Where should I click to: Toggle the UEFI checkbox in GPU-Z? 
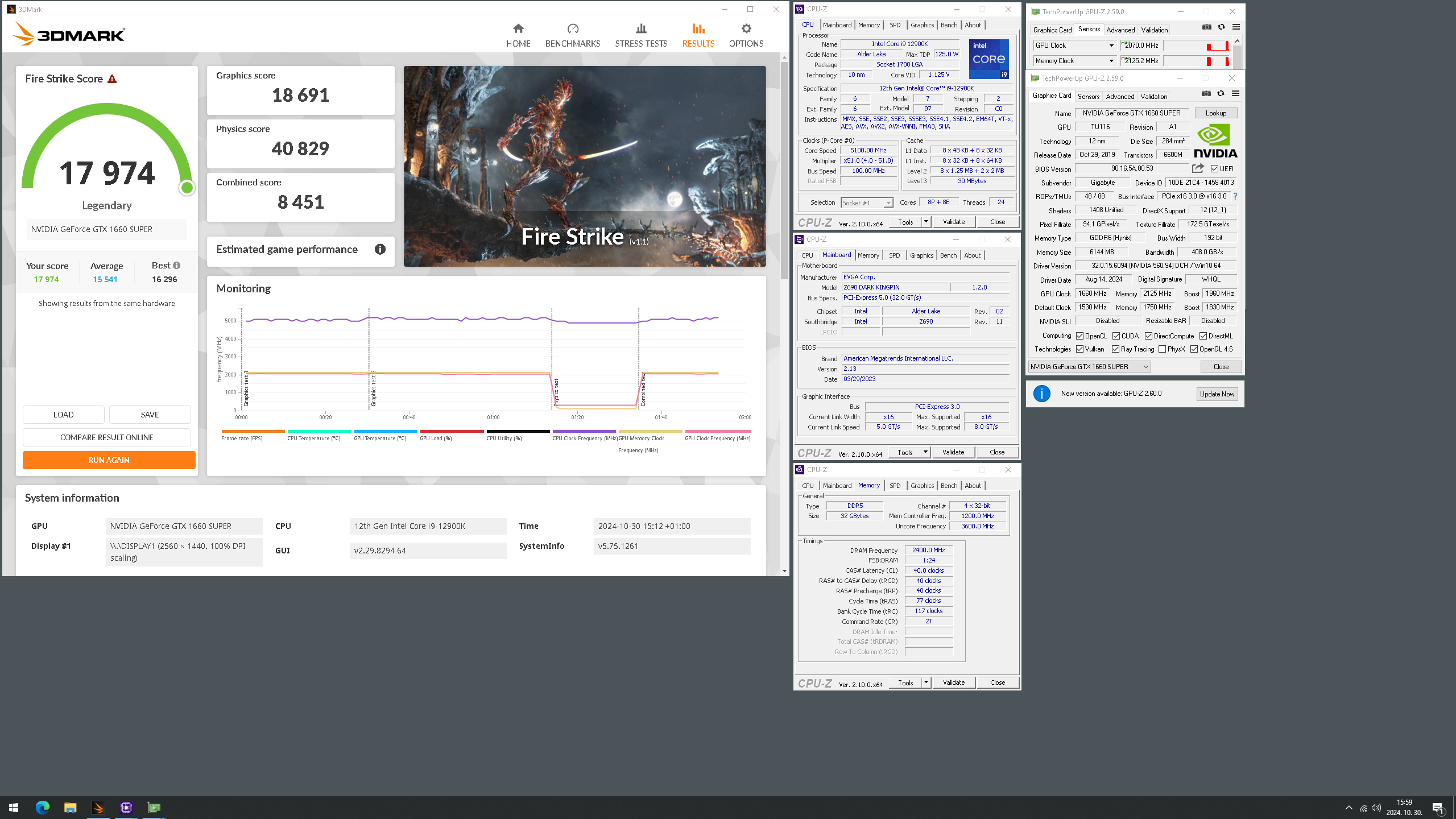1214,169
